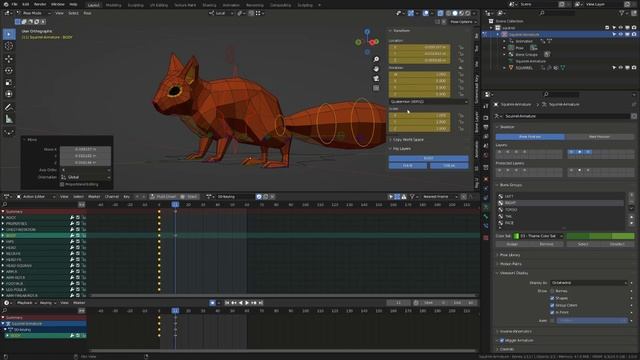Open the Action Editor mode dropdown
The height and width of the screenshot is (360, 640).
click(x=36, y=197)
